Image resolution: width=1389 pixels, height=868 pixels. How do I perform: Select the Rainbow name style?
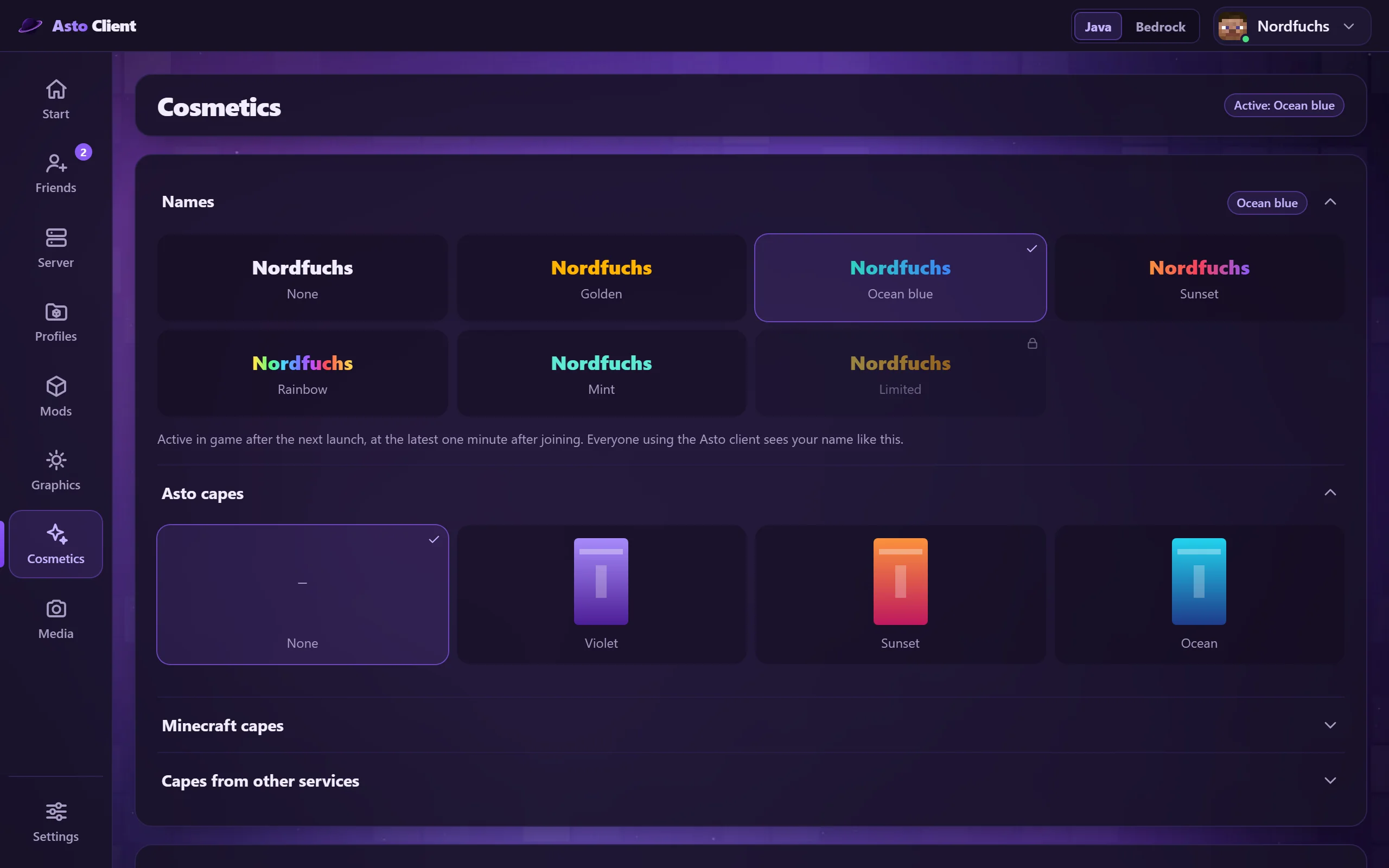(x=302, y=373)
